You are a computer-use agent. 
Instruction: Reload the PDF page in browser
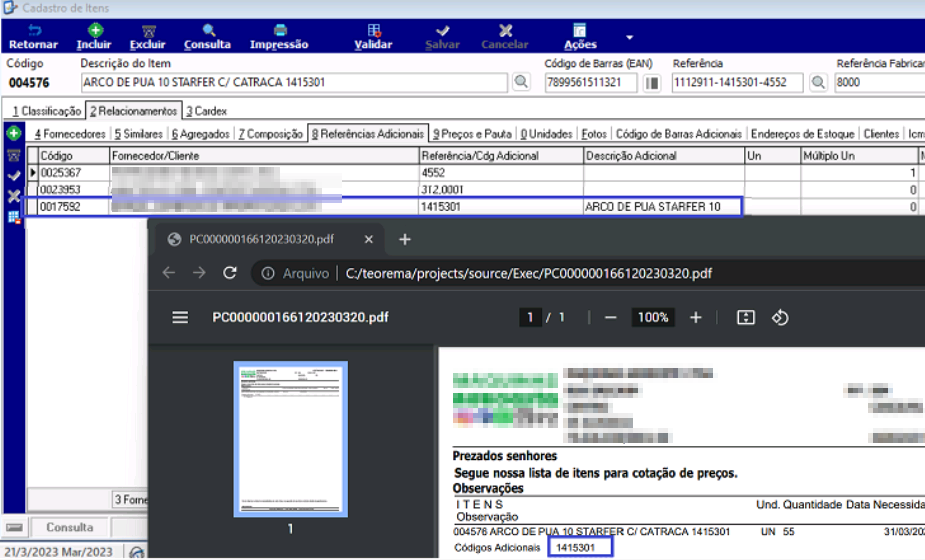230,273
